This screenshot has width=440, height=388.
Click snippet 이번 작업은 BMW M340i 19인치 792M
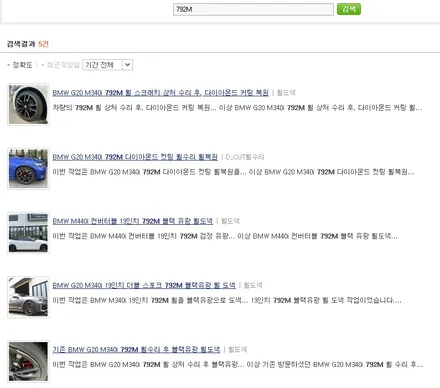[x=227, y=300]
